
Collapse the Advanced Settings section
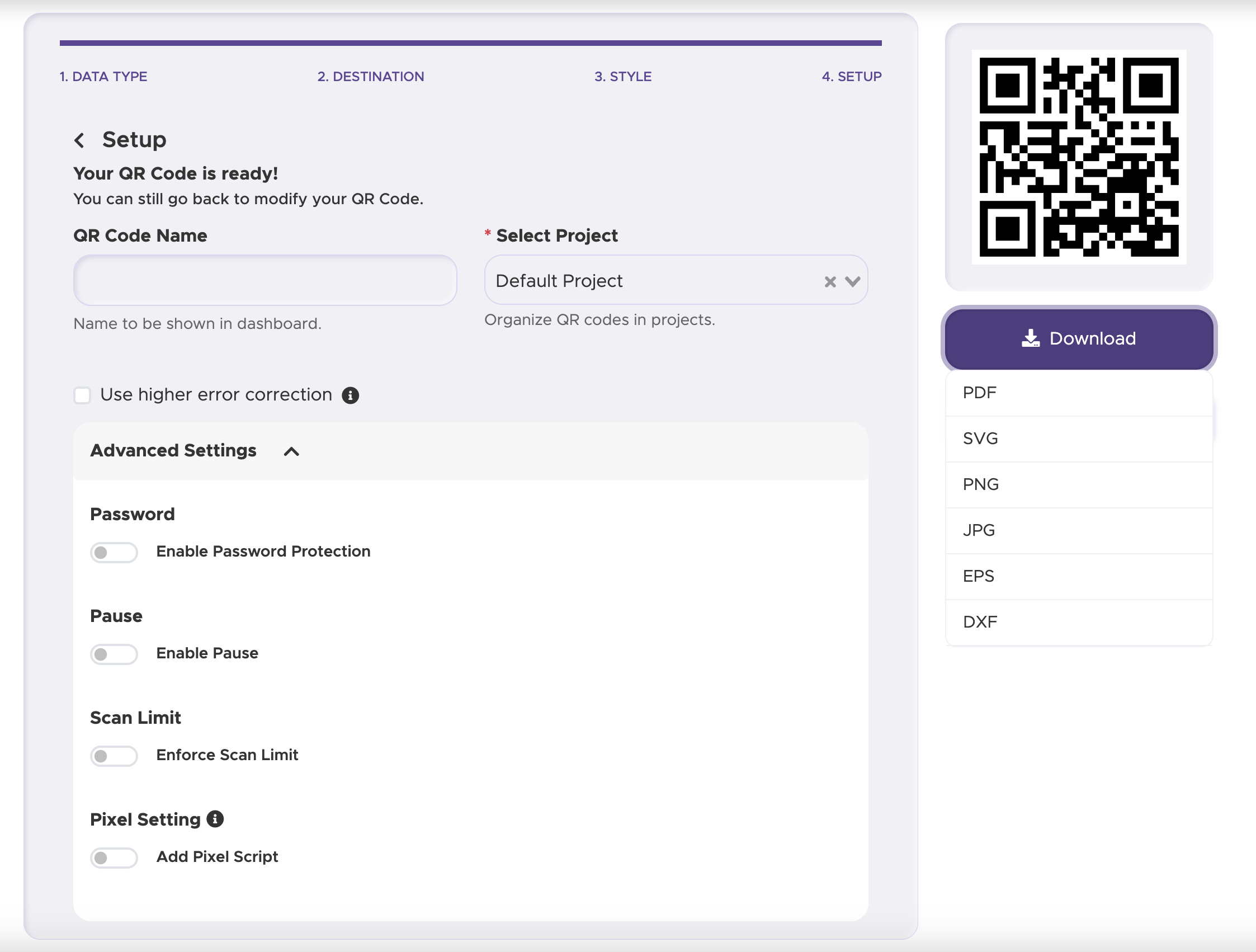[x=292, y=451]
